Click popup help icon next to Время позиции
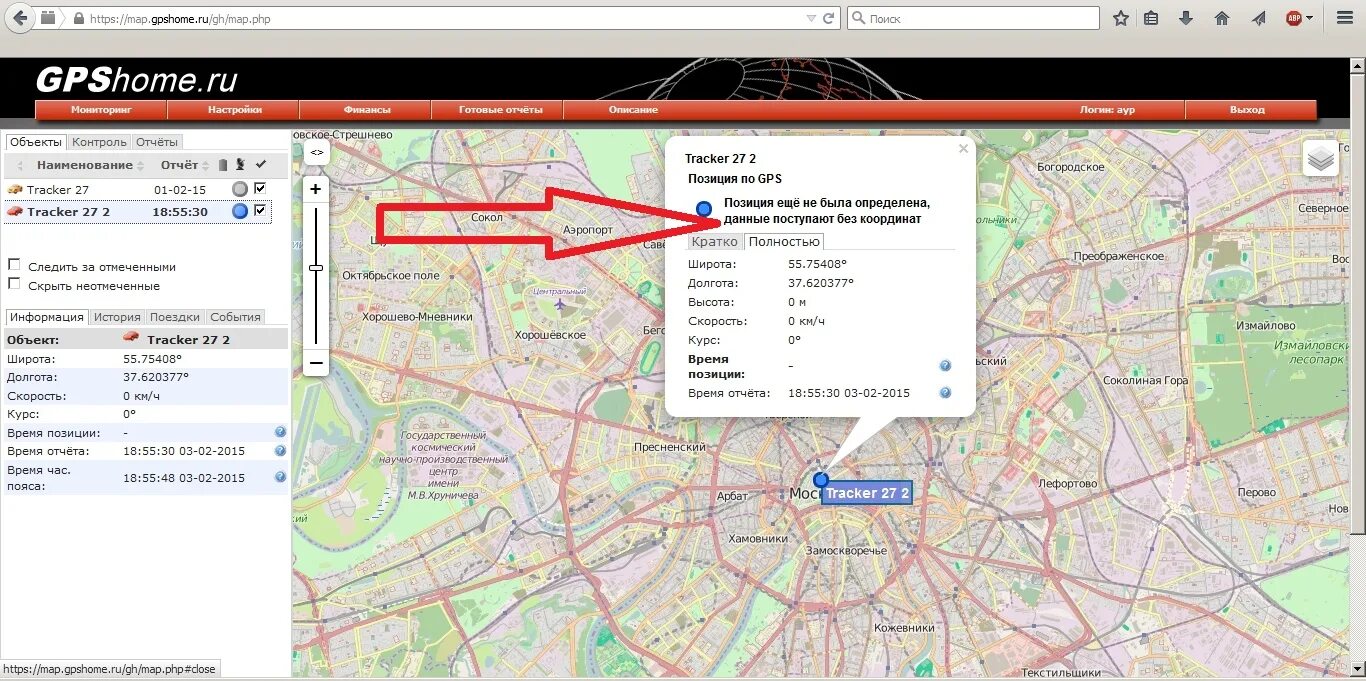Viewport: 1366px width, 681px height. [945, 366]
